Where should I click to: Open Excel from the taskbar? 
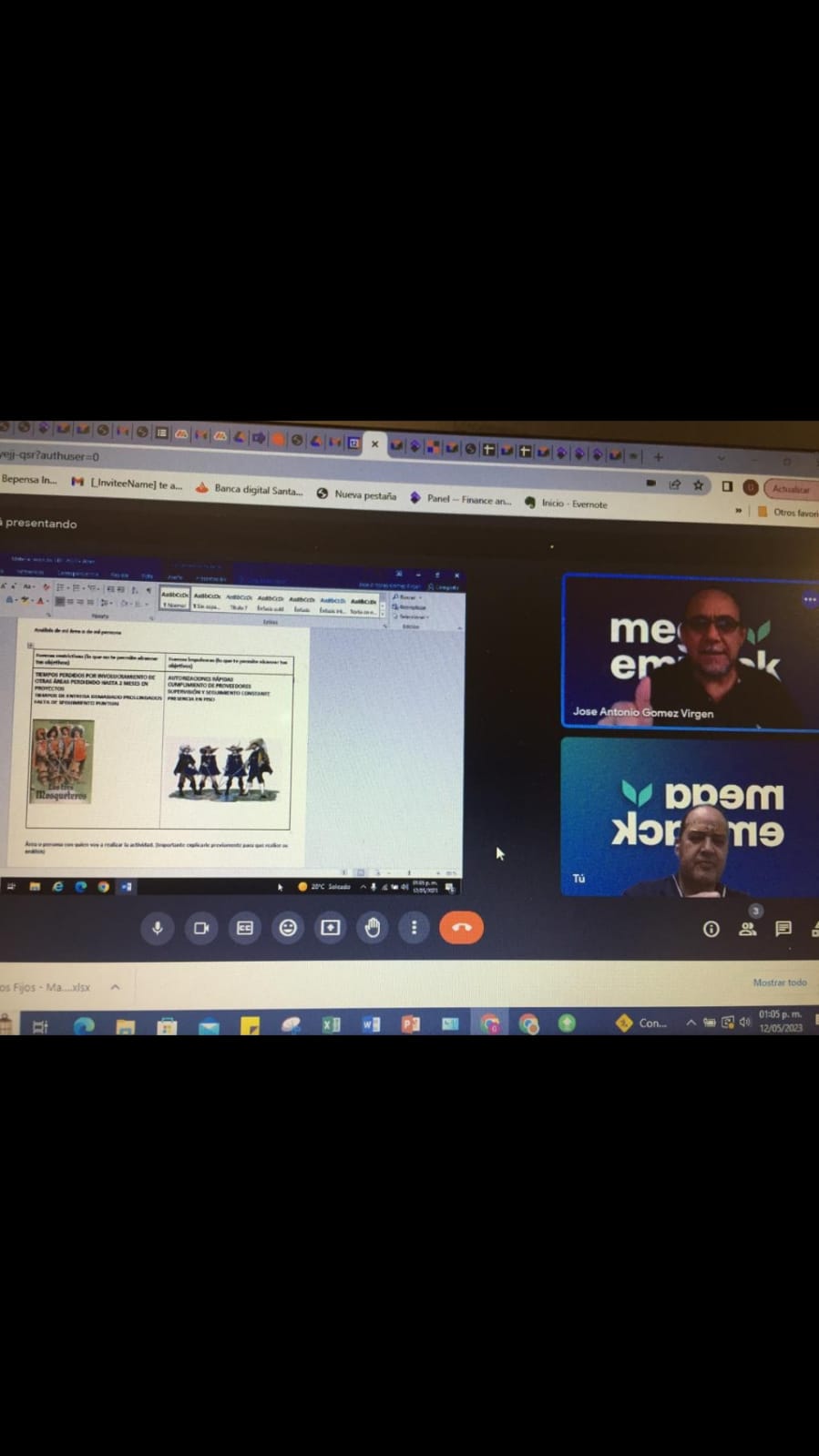pos(331,1025)
